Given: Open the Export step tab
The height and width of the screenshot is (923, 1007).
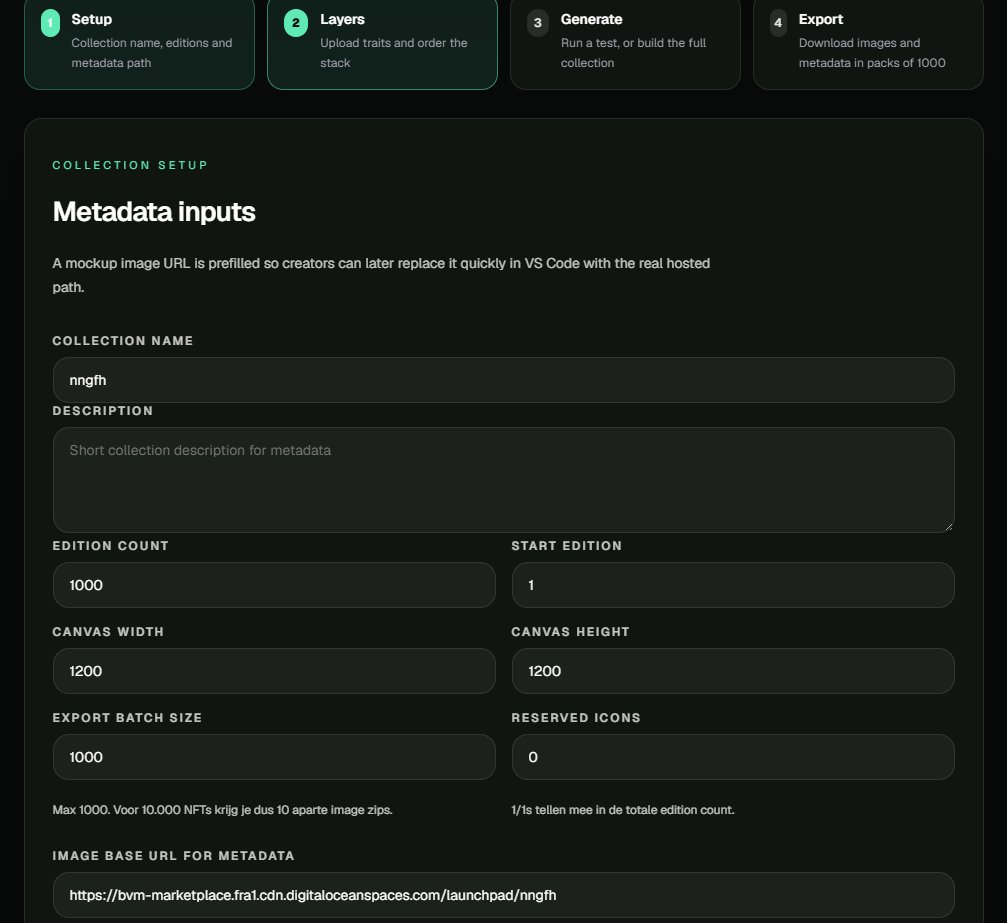Looking at the screenshot, I should coord(868,42).
